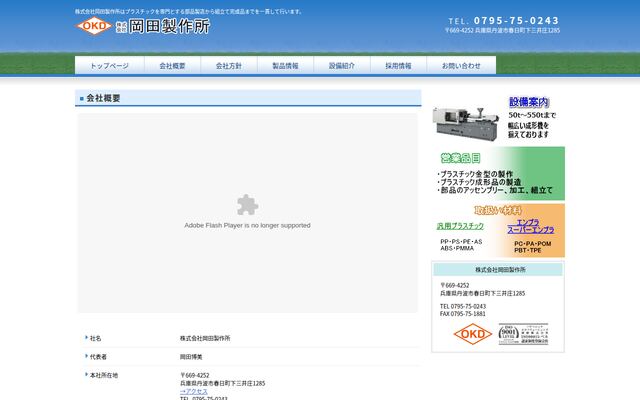Click the injection molding machine image
The height and width of the screenshot is (400, 640).
pyautogui.click(x=466, y=123)
